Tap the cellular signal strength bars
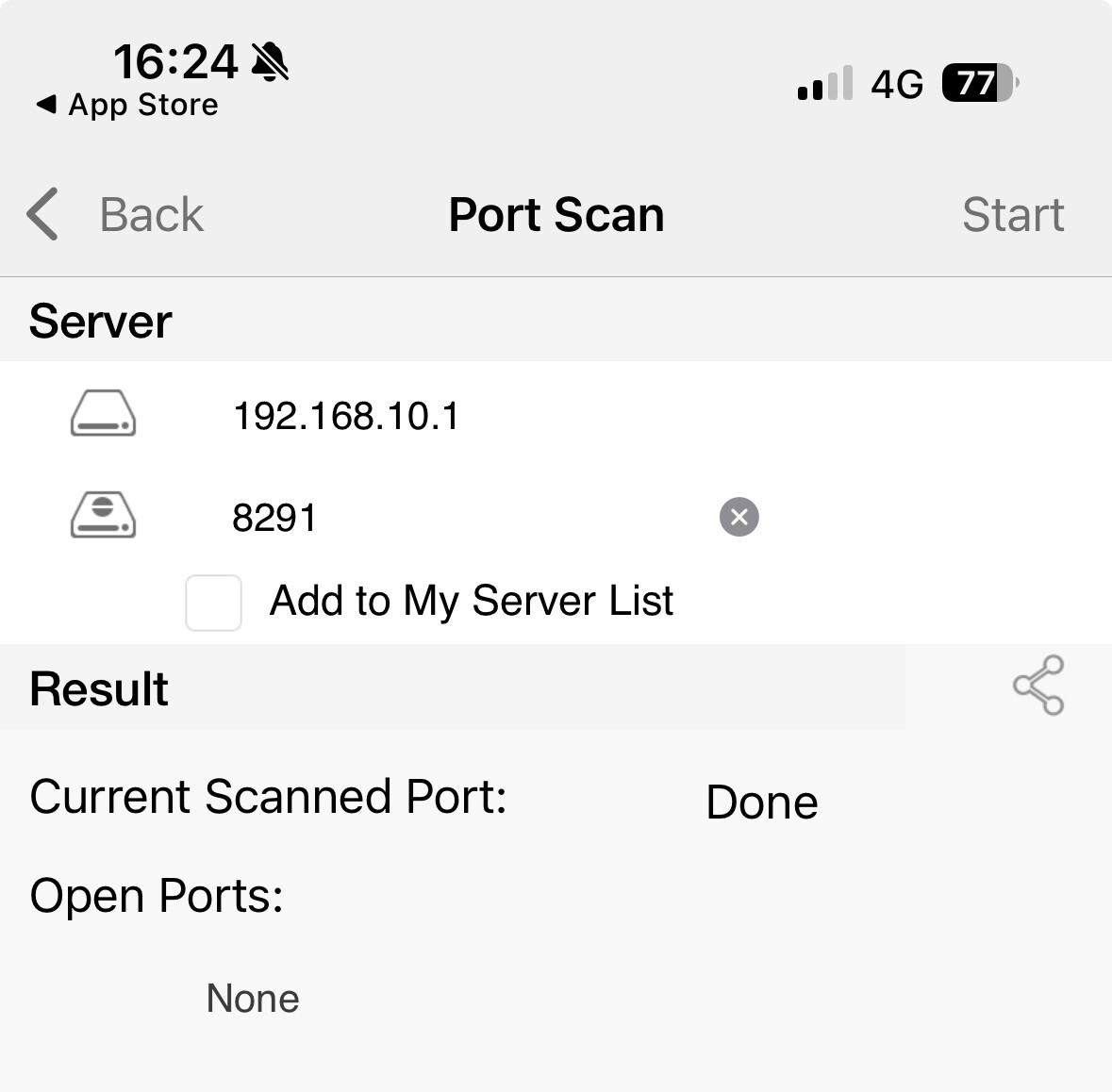This screenshot has width=1112, height=1092. coord(825,84)
